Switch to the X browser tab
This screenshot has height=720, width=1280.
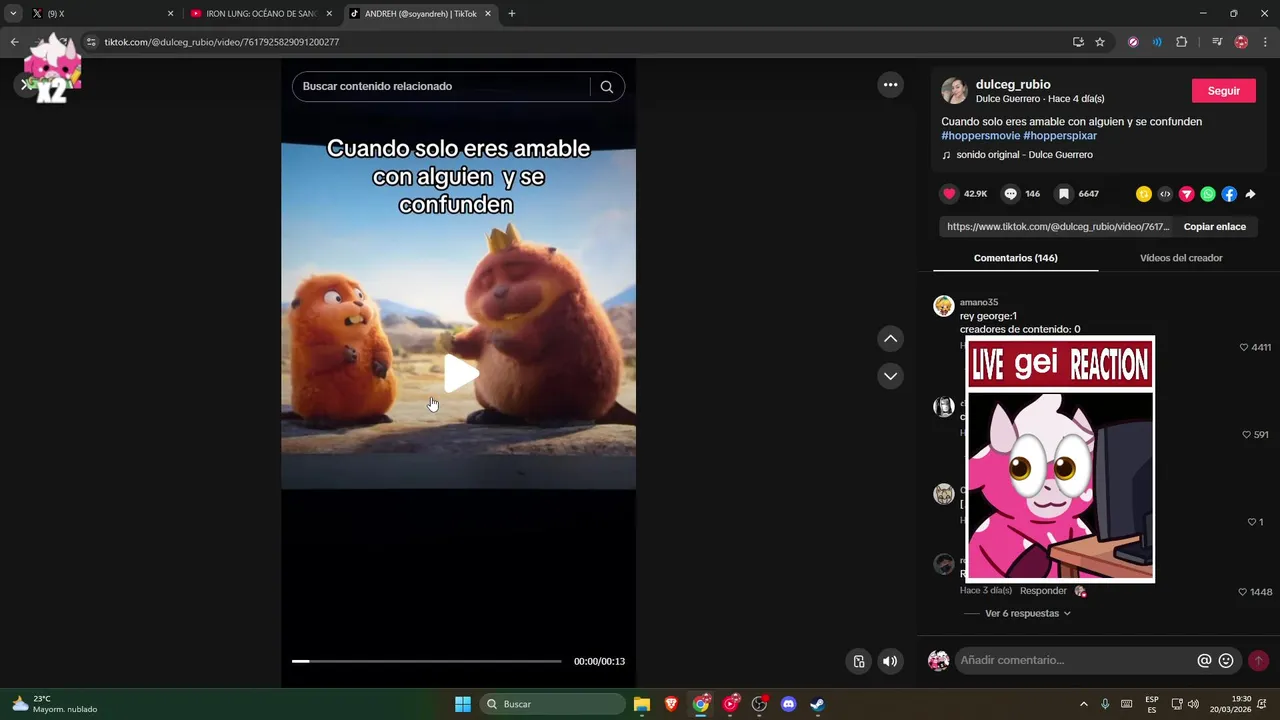tap(100, 14)
